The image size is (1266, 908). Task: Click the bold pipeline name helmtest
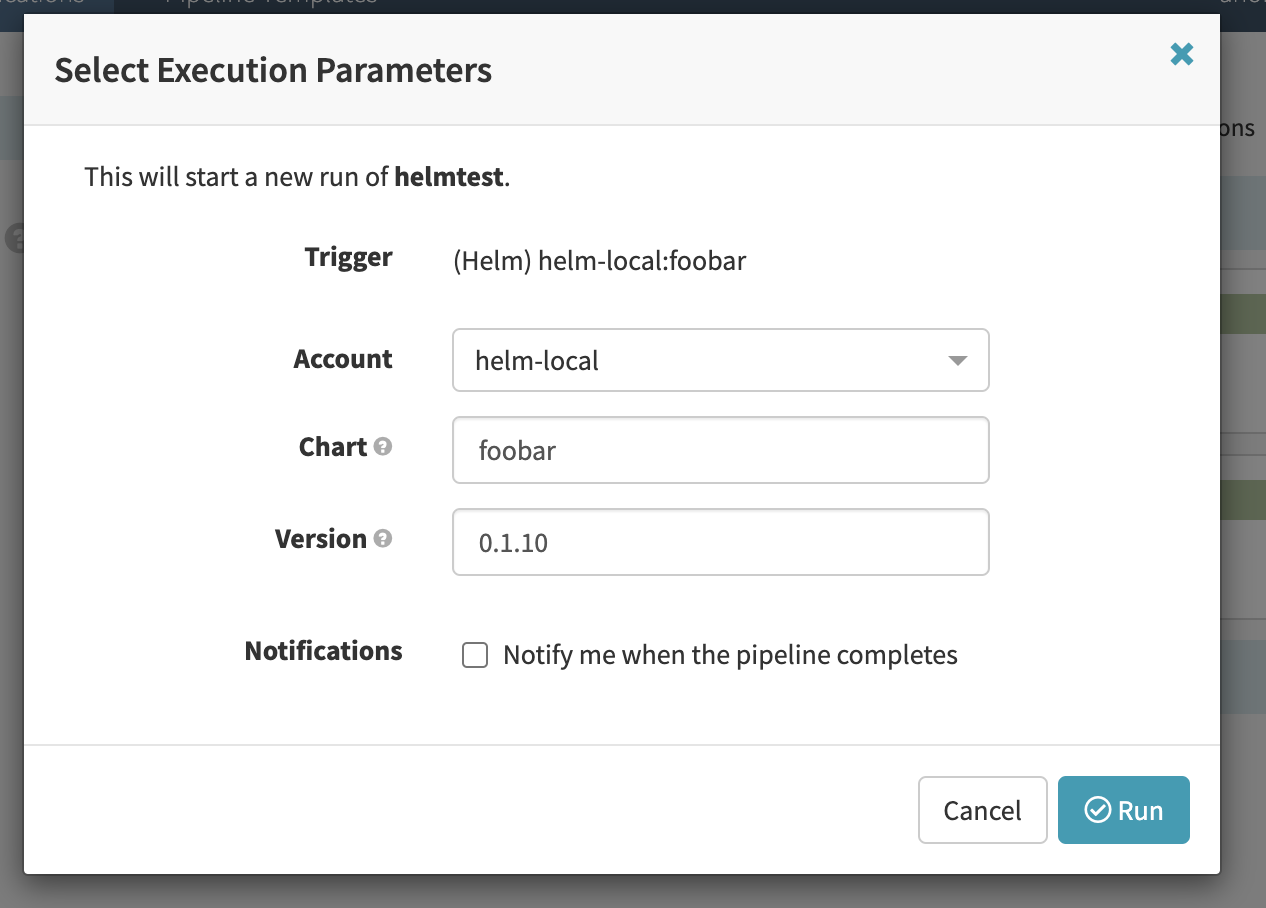(449, 177)
